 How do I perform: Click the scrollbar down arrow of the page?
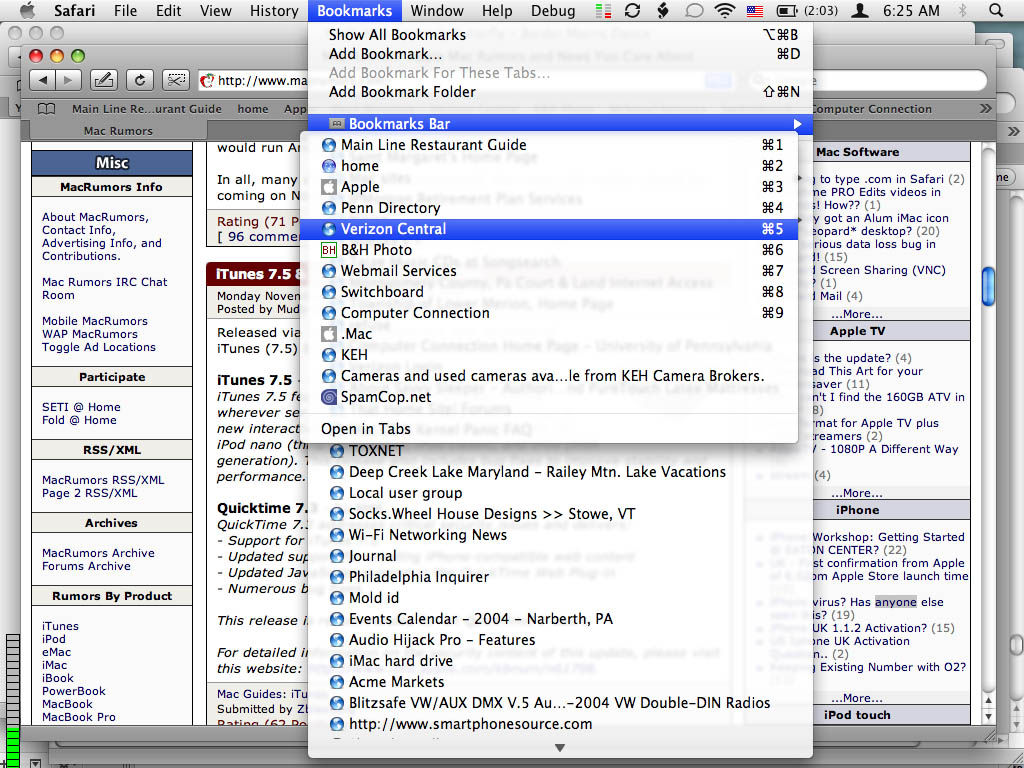coord(988,717)
